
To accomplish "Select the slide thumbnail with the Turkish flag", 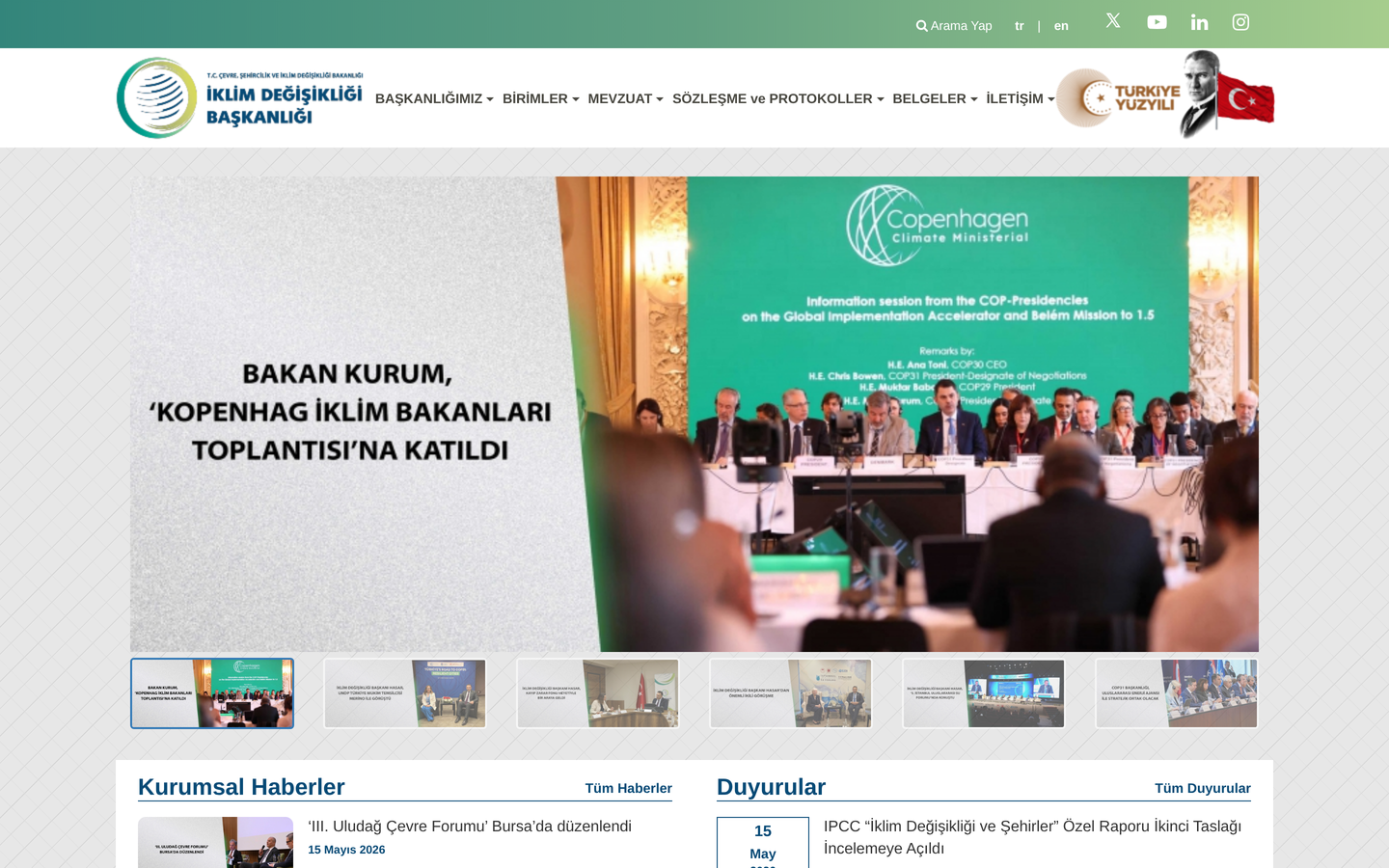I will tap(598, 693).
